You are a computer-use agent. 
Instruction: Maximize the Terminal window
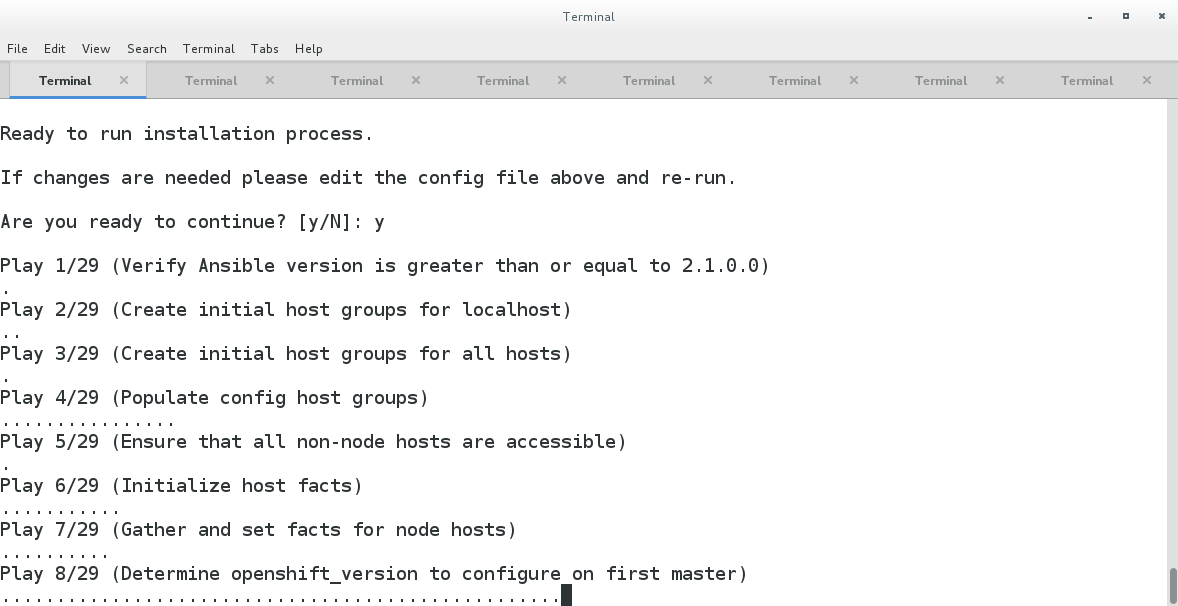1125,16
